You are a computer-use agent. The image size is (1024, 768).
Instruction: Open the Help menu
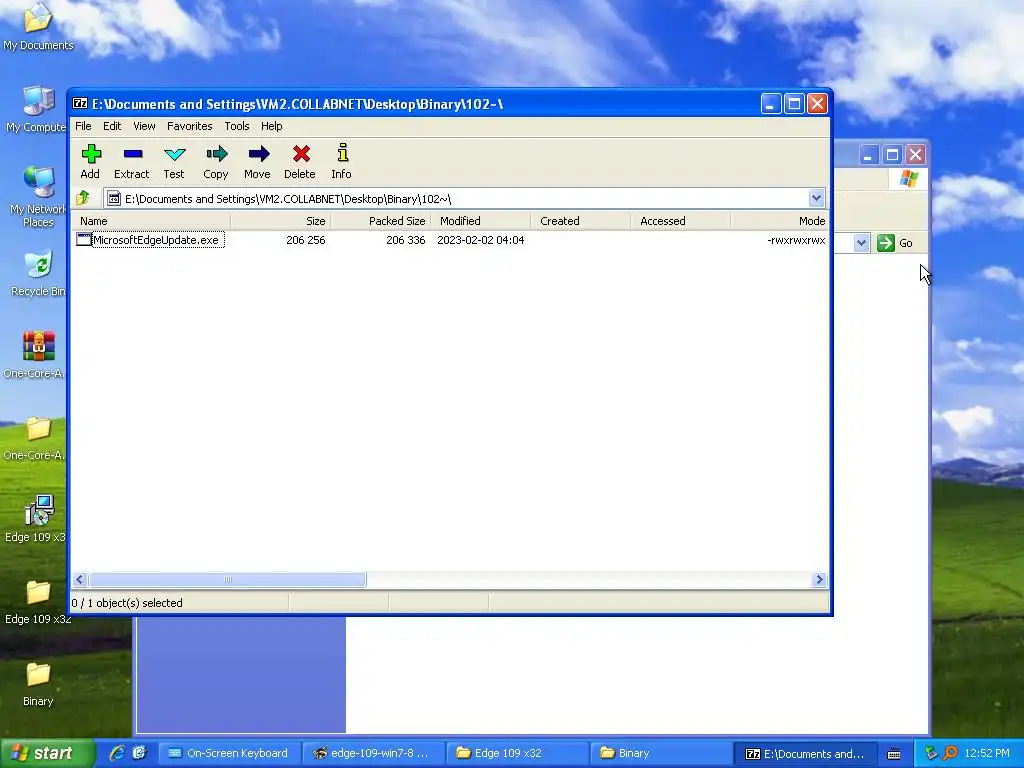tap(272, 126)
